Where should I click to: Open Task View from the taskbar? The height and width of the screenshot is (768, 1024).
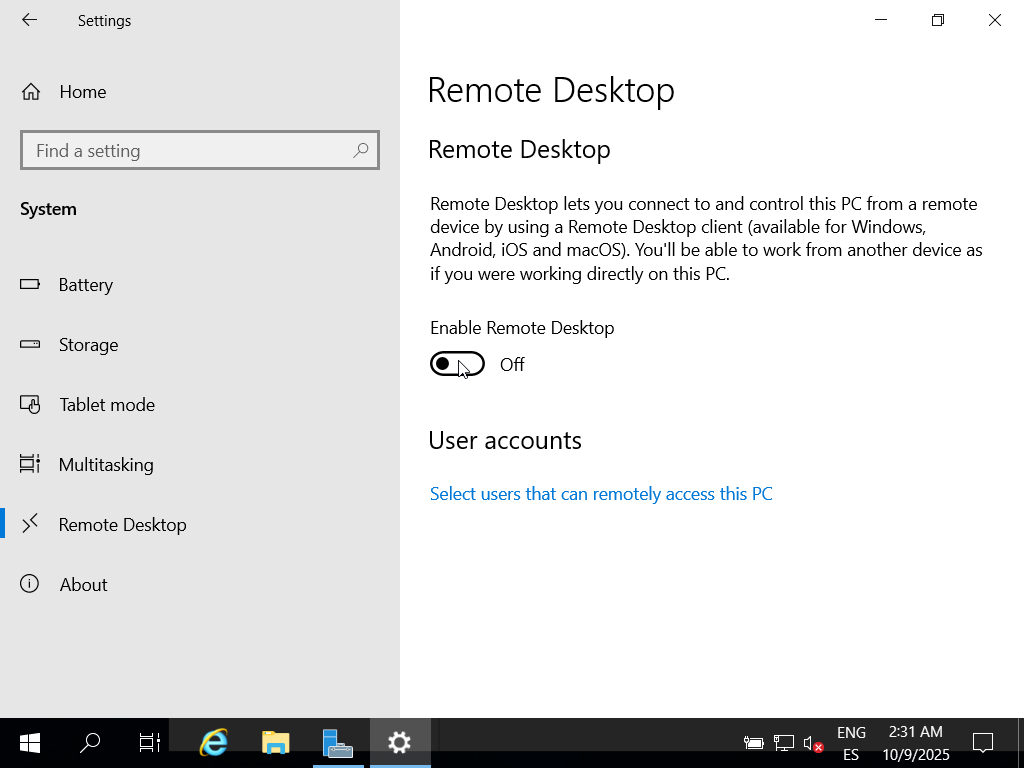tap(149, 743)
